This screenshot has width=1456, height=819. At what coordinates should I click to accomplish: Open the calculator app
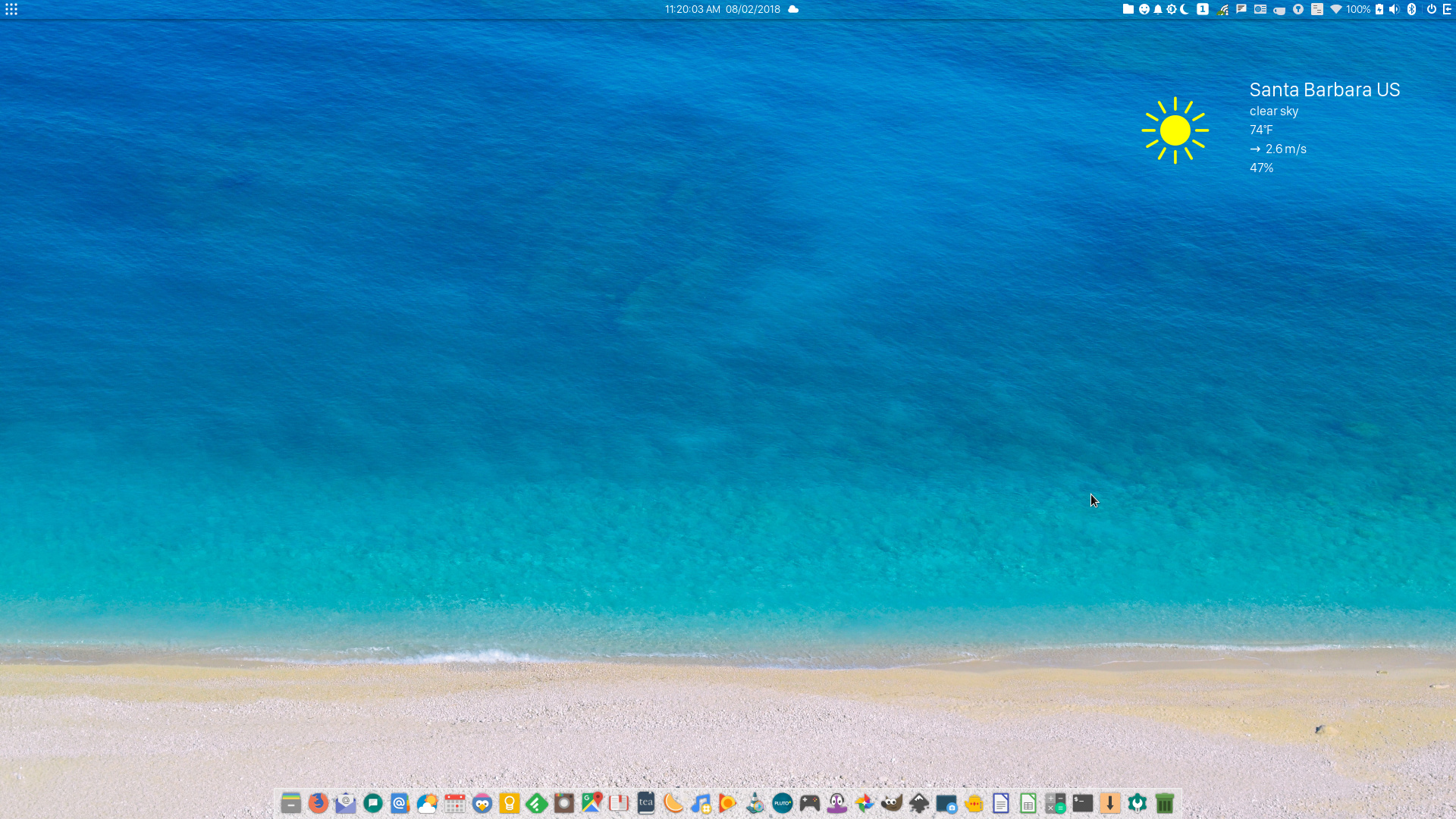[1056, 803]
